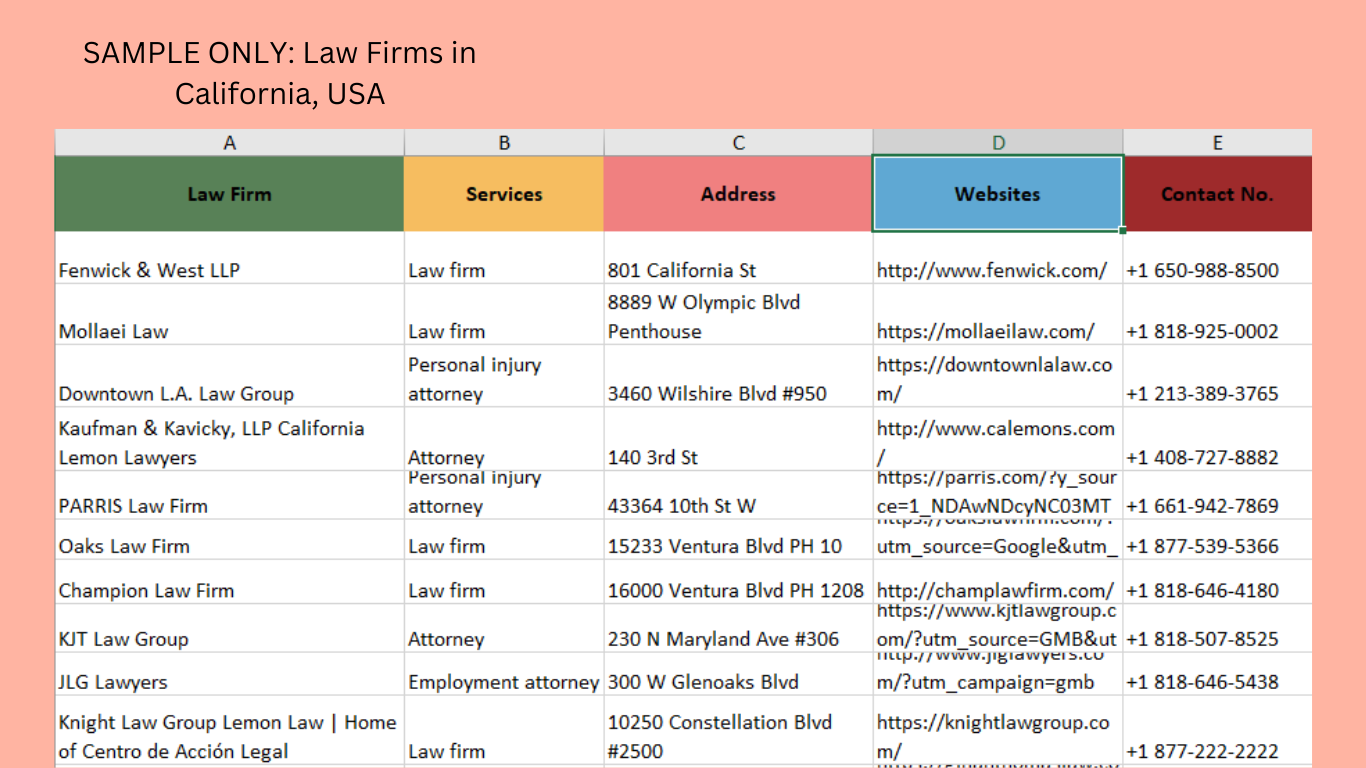Select the PARRIS Law Firm cell
This screenshot has height=768, width=1366.
(x=229, y=494)
